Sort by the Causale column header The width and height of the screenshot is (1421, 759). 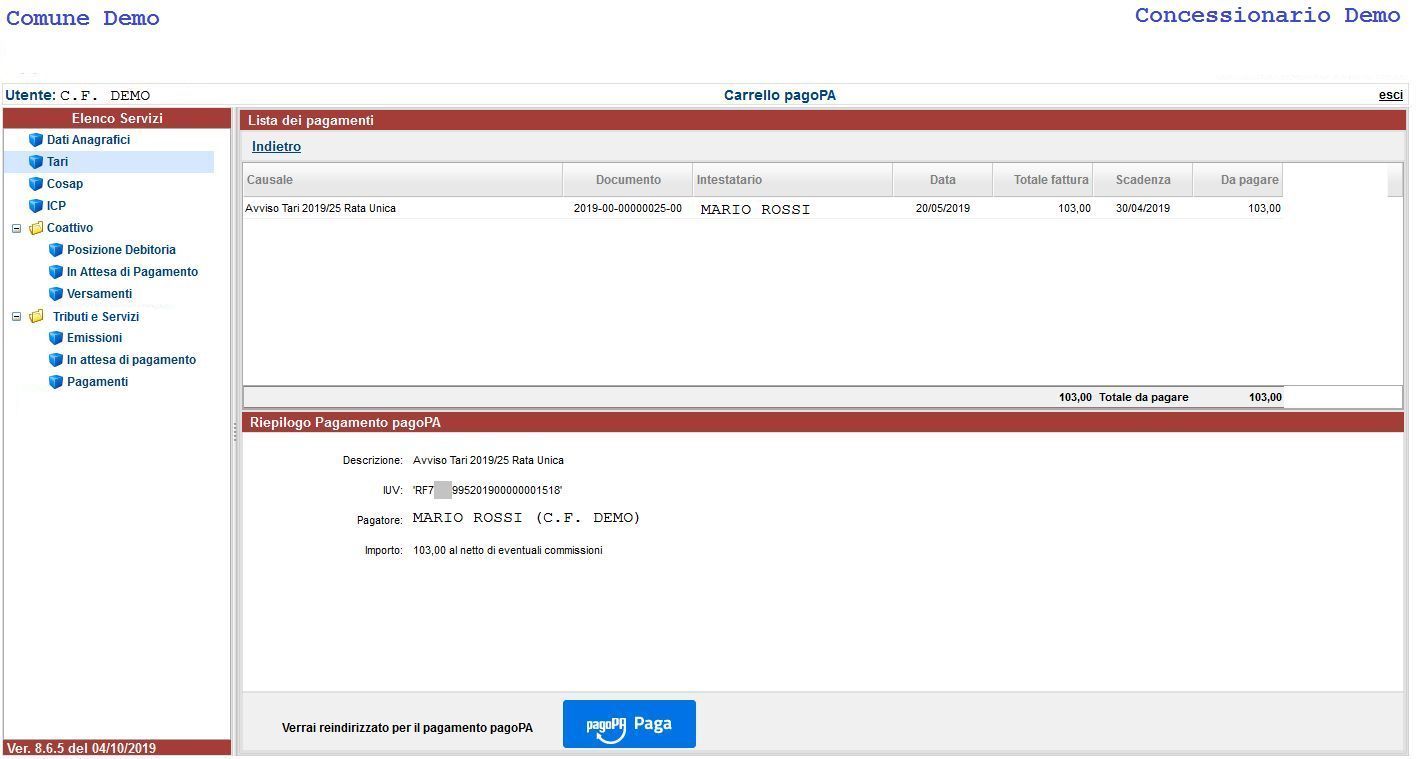coord(403,180)
